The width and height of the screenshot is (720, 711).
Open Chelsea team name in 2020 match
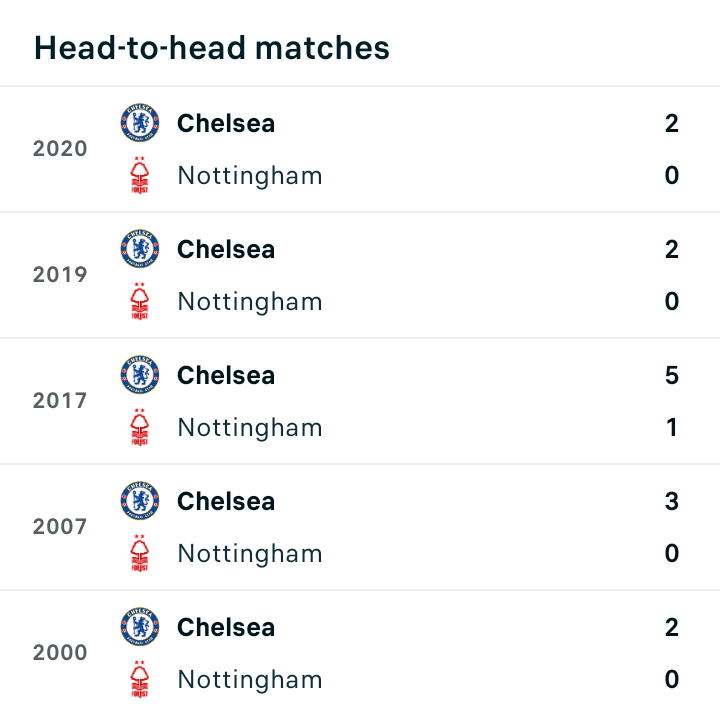coord(226,124)
